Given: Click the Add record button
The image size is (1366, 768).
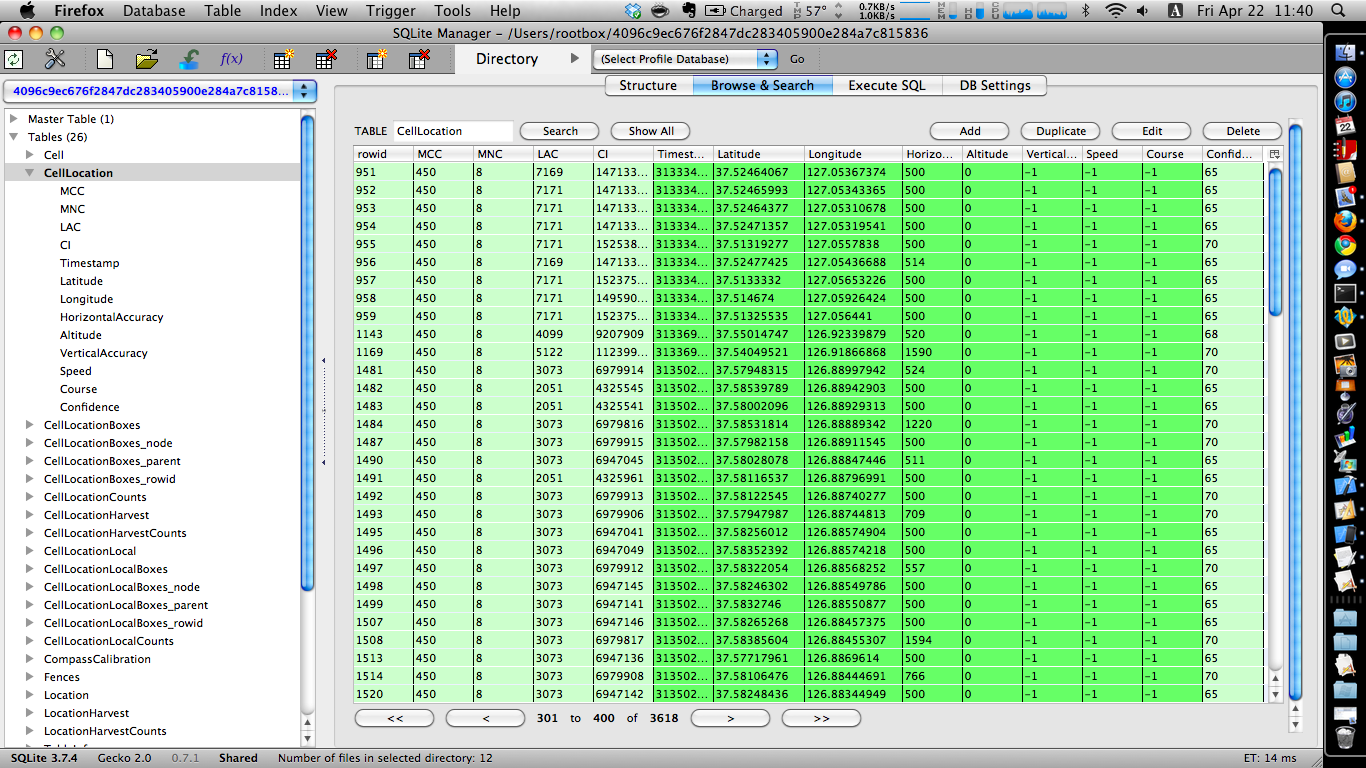Looking at the screenshot, I should click(970, 131).
